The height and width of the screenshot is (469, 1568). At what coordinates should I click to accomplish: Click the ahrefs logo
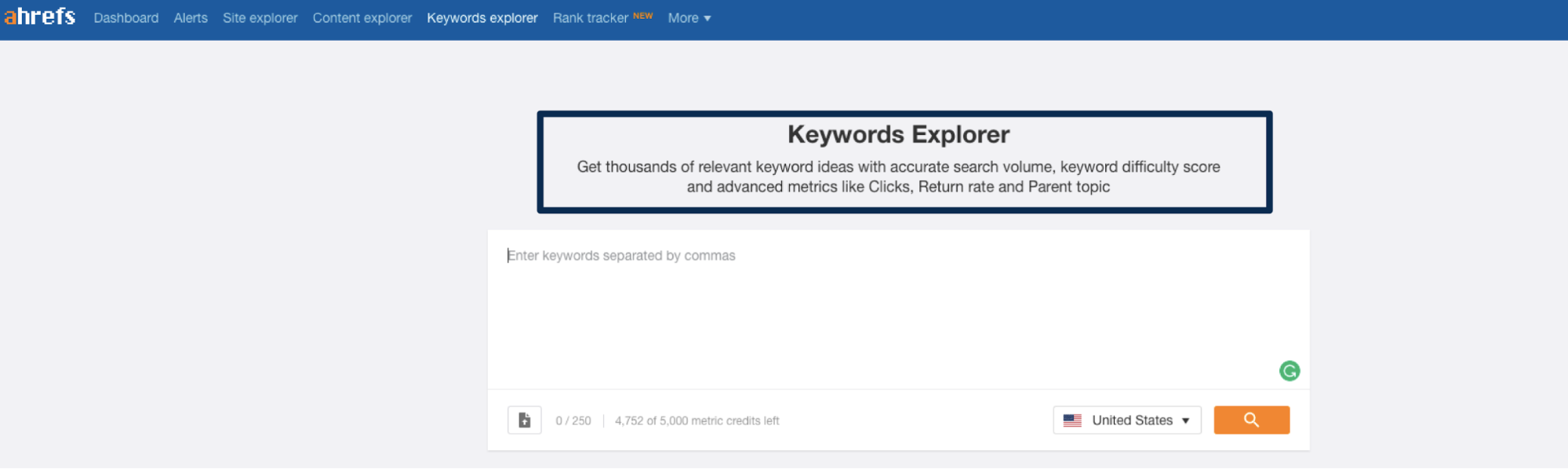tap(40, 16)
